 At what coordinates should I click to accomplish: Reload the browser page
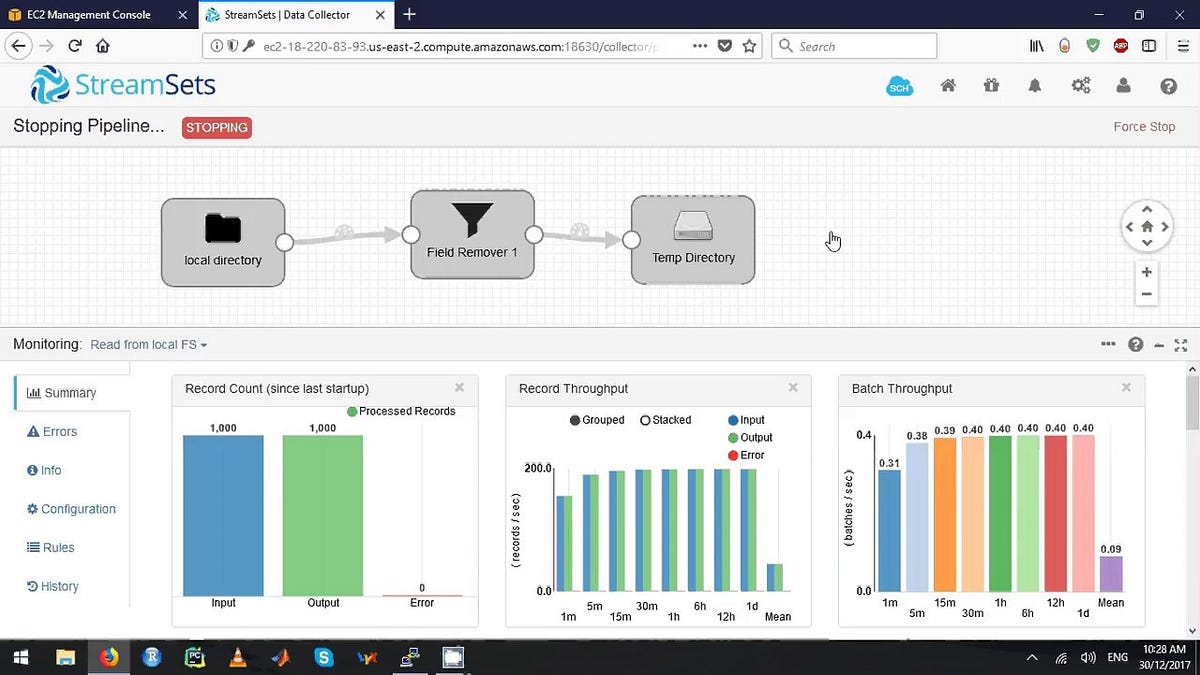pyautogui.click(x=74, y=46)
